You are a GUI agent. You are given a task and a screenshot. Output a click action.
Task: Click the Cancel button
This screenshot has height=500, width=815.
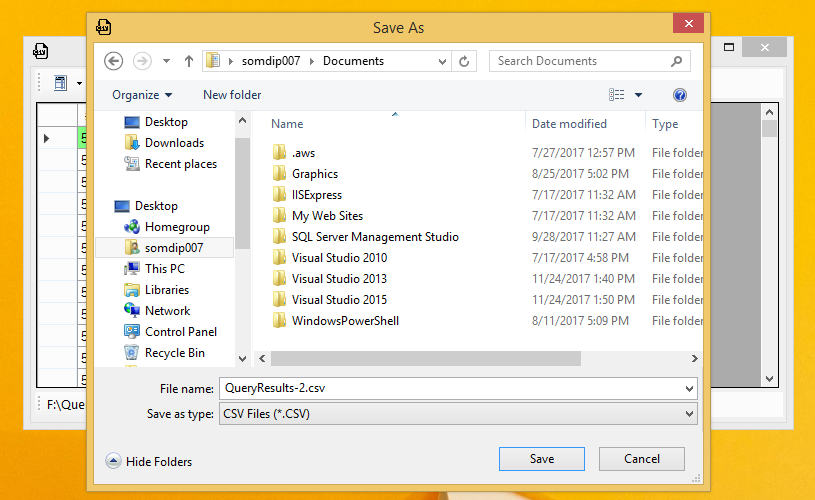click(x=641, y=459)
